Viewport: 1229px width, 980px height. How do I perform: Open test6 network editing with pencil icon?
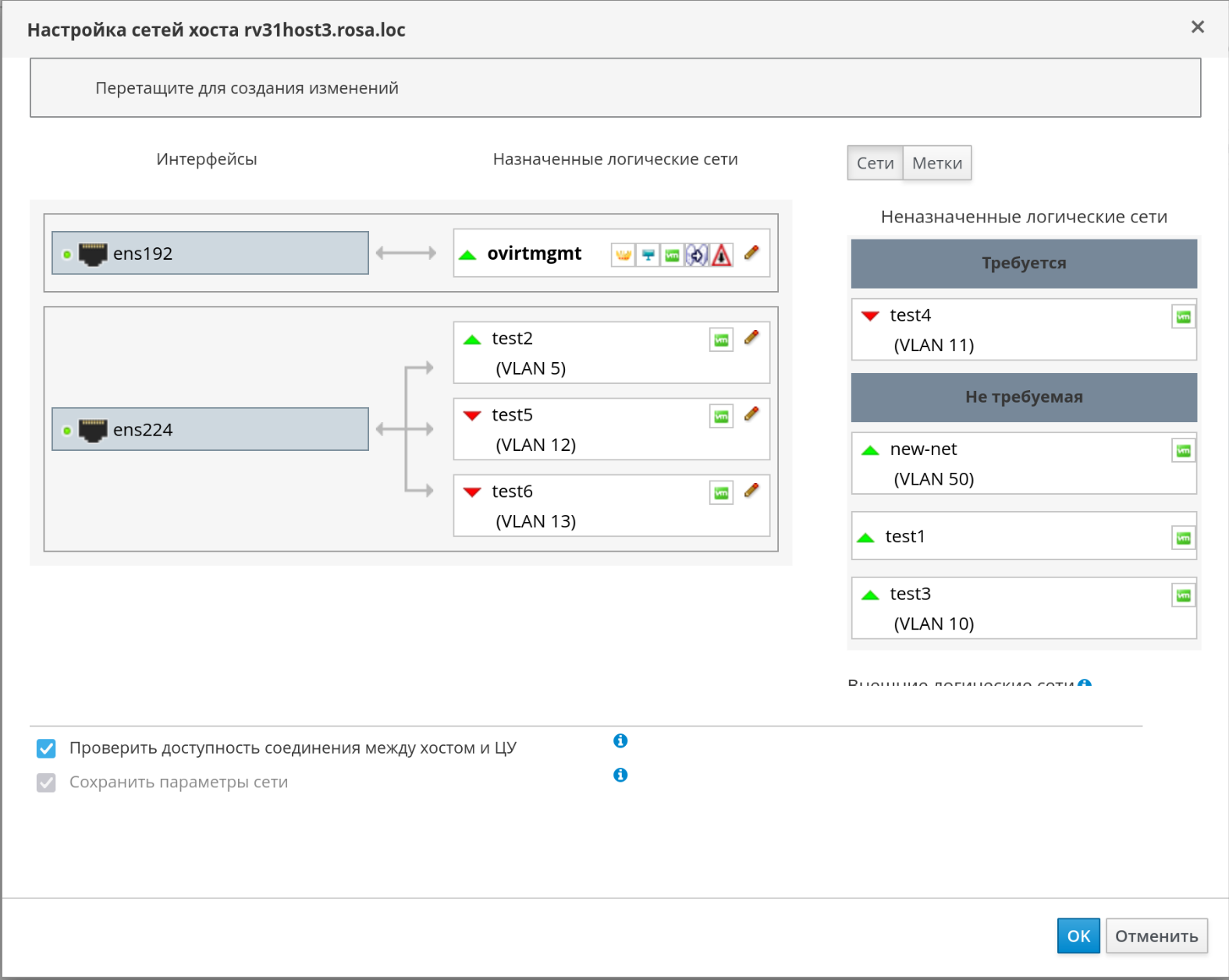[x=751, y=491]
